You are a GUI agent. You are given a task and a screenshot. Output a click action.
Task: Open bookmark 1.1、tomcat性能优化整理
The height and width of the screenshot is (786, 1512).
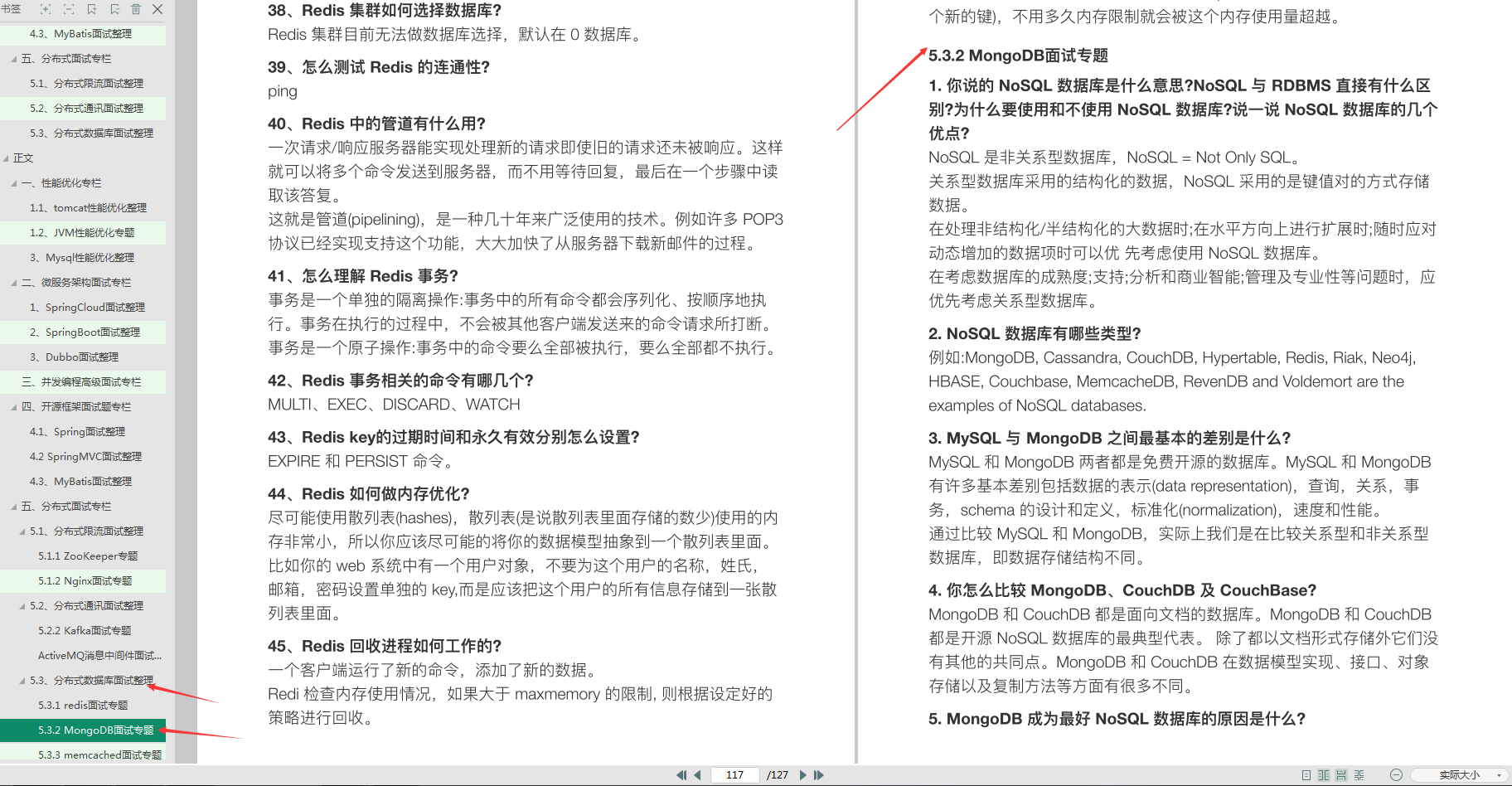pos(88,208)
